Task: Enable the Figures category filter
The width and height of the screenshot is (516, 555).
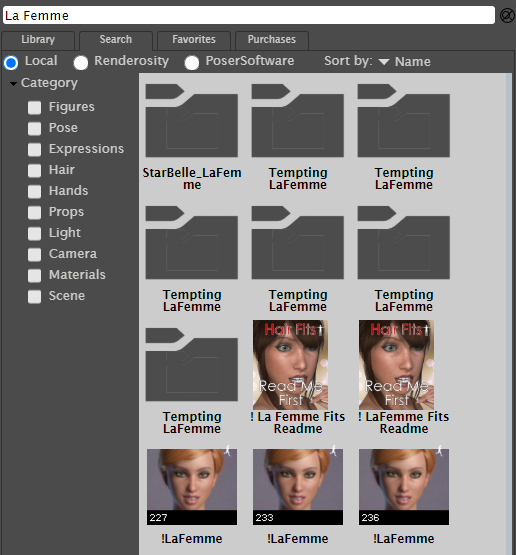Action: (34, 108)
